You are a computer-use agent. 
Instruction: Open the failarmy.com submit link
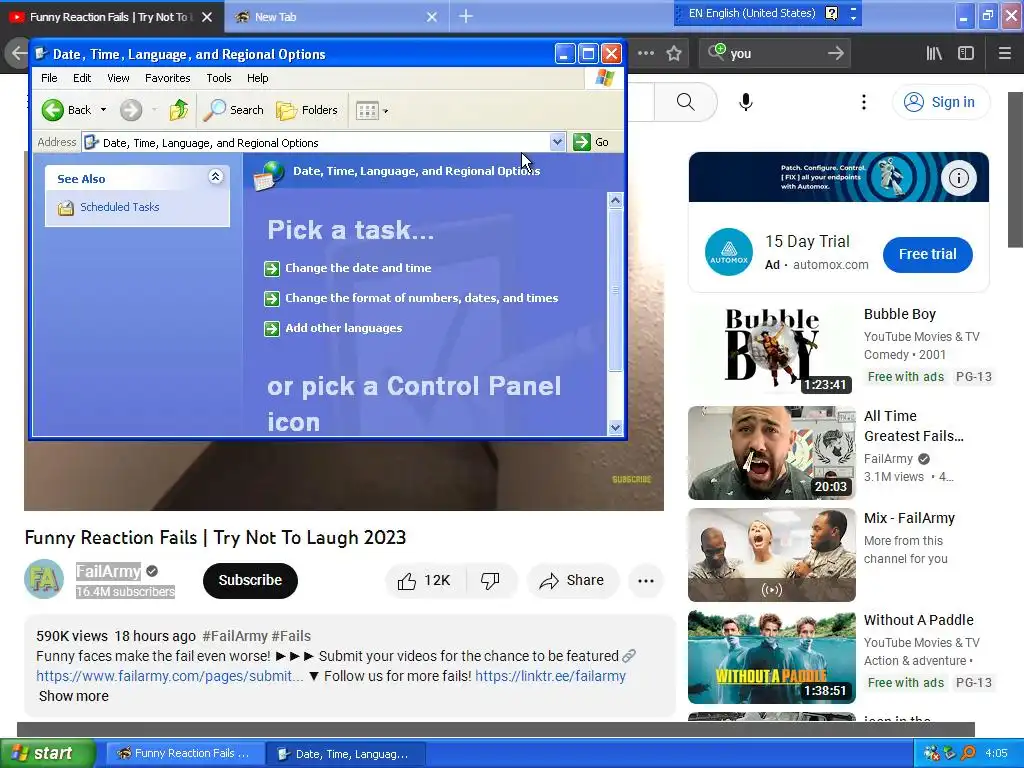[x=169, y=676]
